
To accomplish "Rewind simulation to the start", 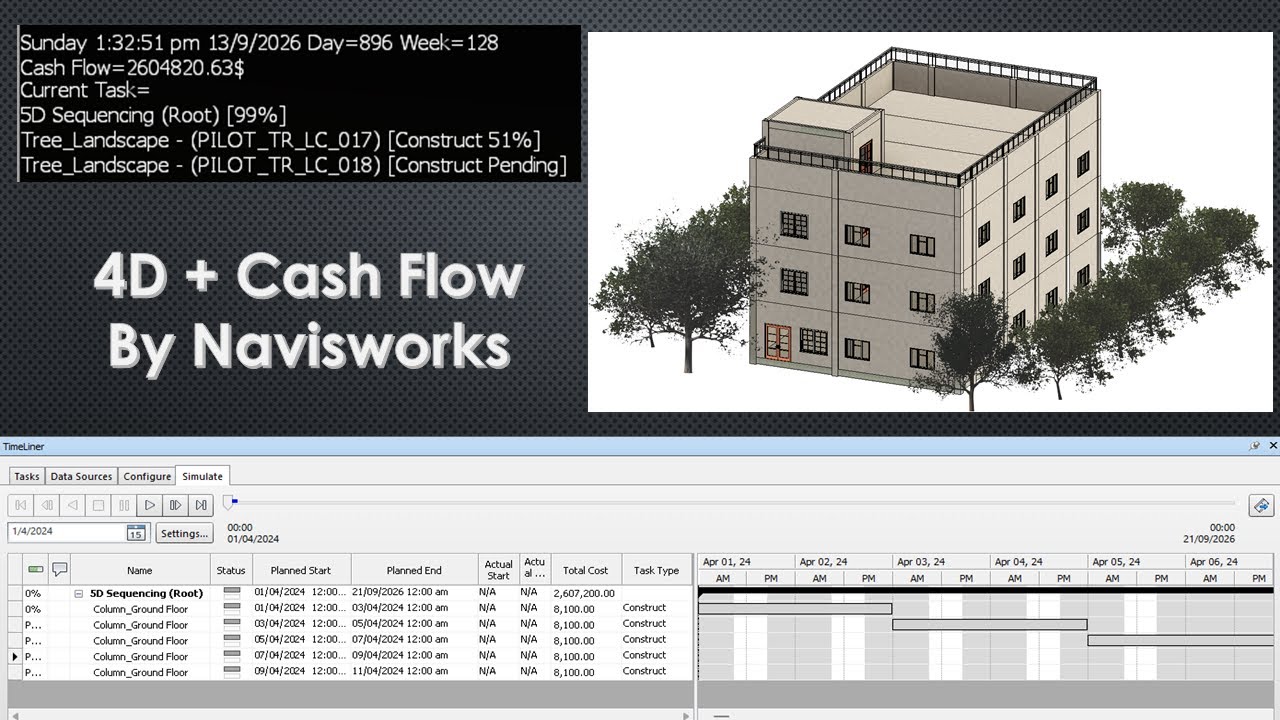I will tap(21, 505).
